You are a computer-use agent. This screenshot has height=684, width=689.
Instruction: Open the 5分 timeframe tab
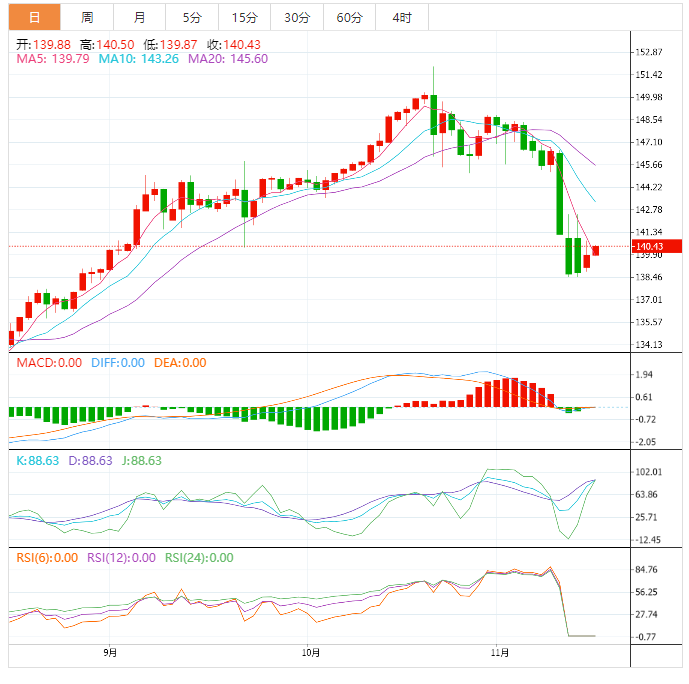[192, 17]
